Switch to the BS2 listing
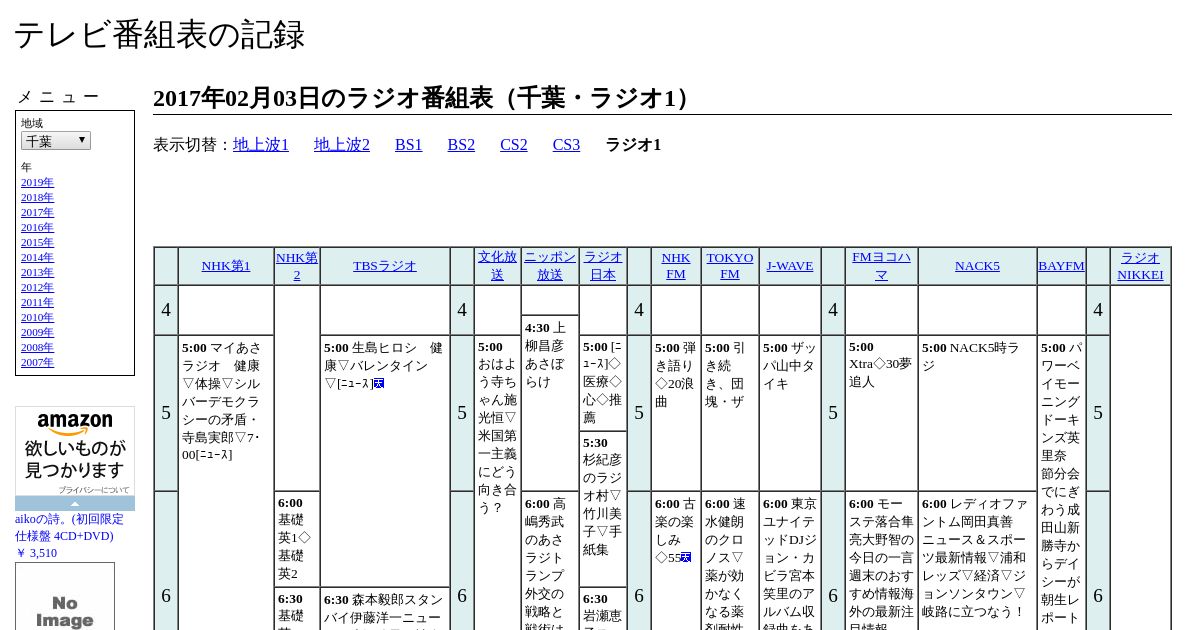 [x=461, y=145]
